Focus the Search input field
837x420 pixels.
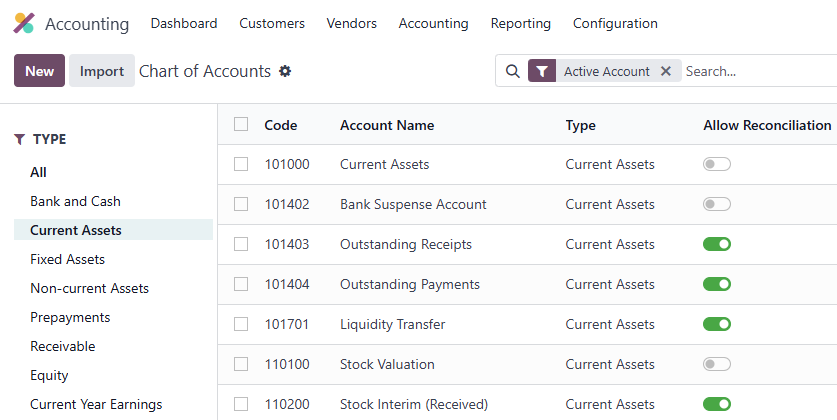point(760,71)
